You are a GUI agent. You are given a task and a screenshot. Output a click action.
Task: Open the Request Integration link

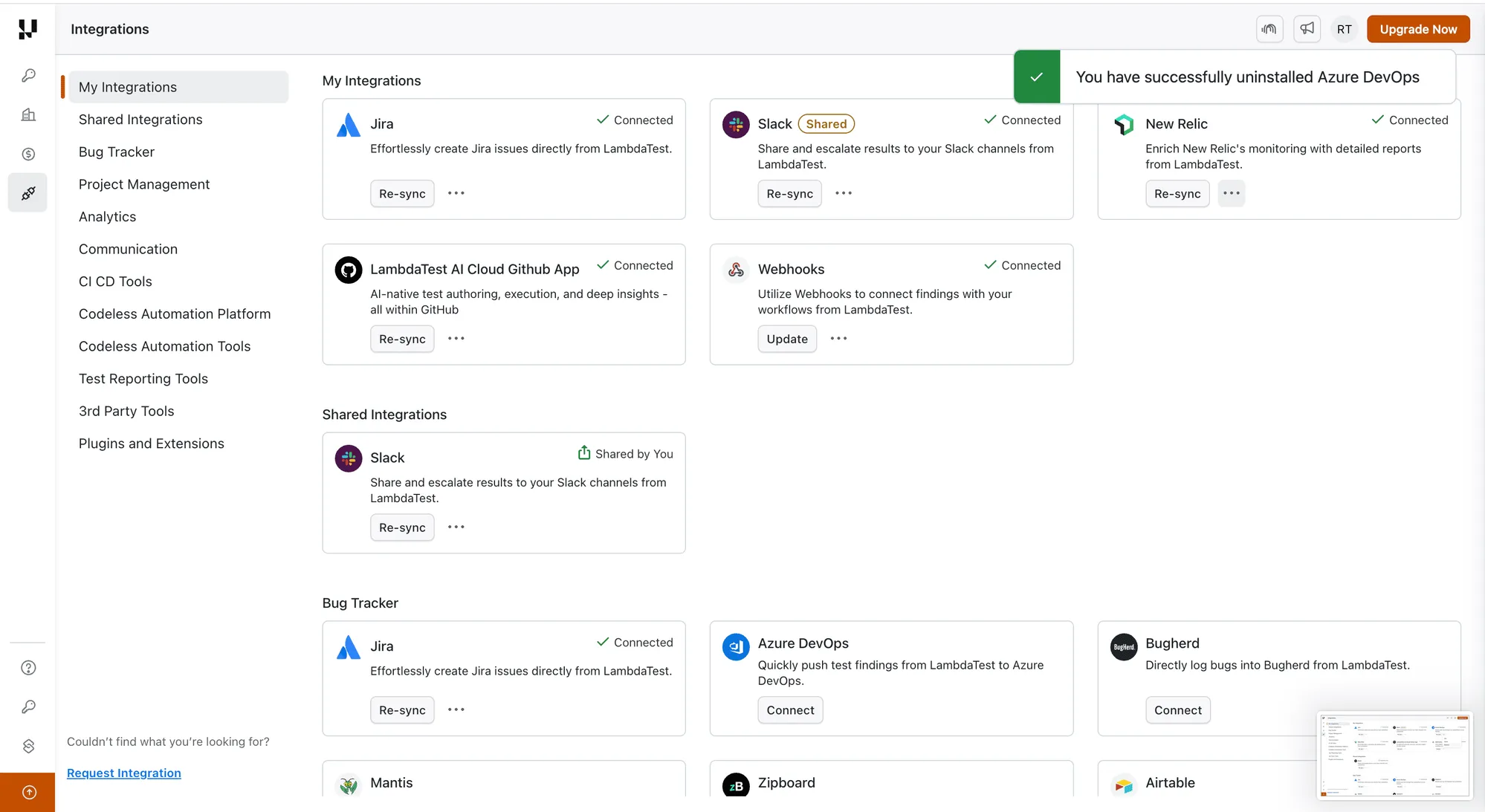pos(124,773)
